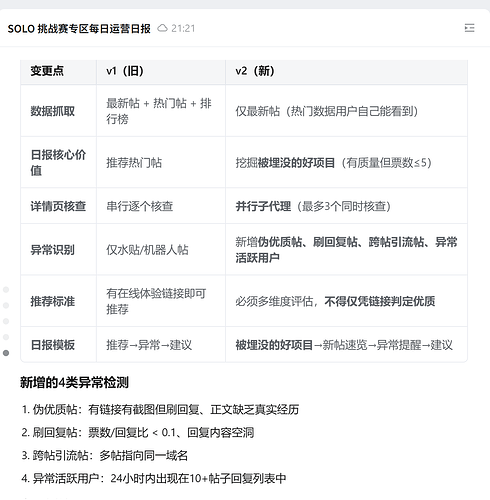Click the cell starting with "被埋没的好项目→新帖速览"
The image size is (490, 500).
pos(346,344)
